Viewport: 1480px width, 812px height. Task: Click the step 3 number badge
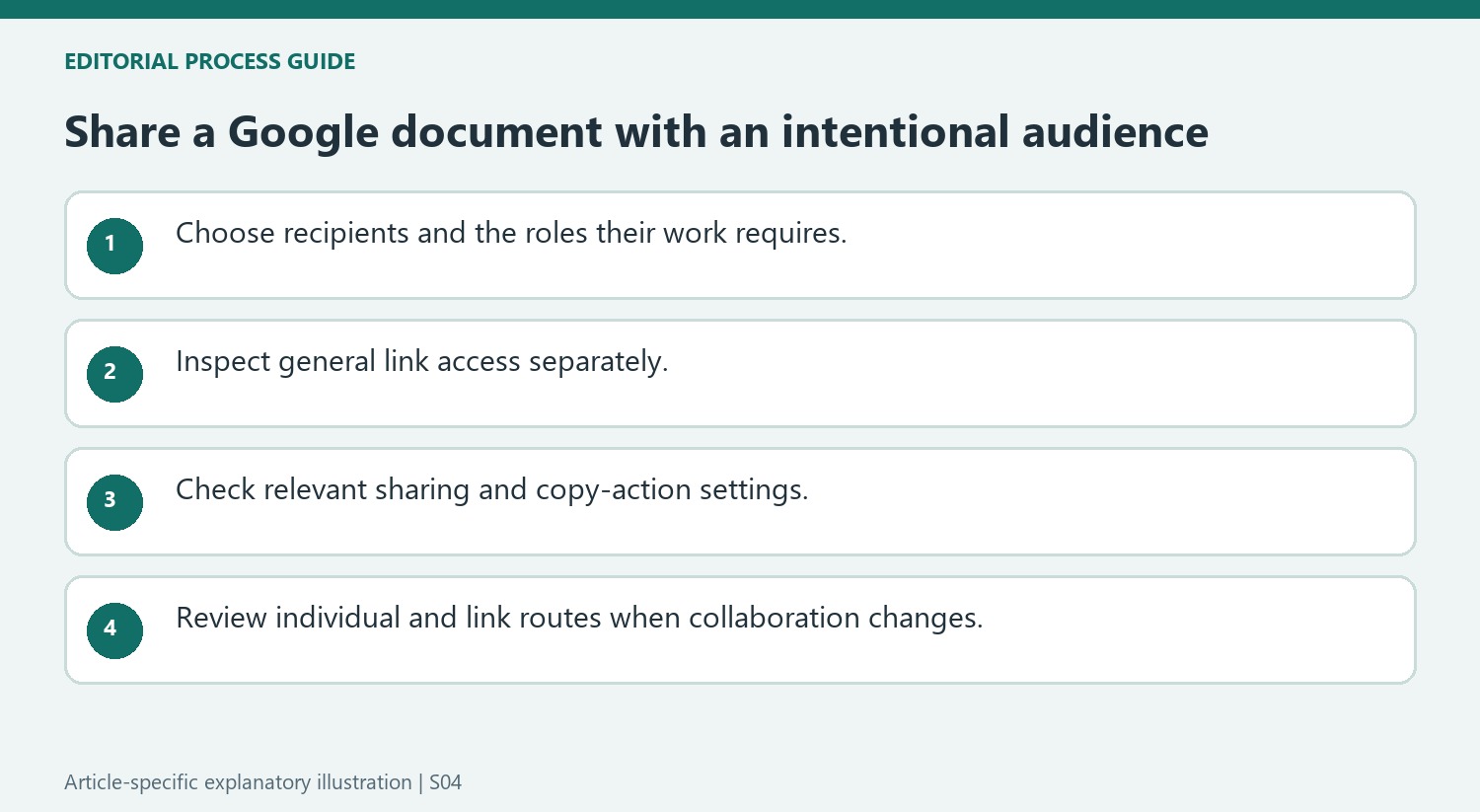click(x=114, y=502)
